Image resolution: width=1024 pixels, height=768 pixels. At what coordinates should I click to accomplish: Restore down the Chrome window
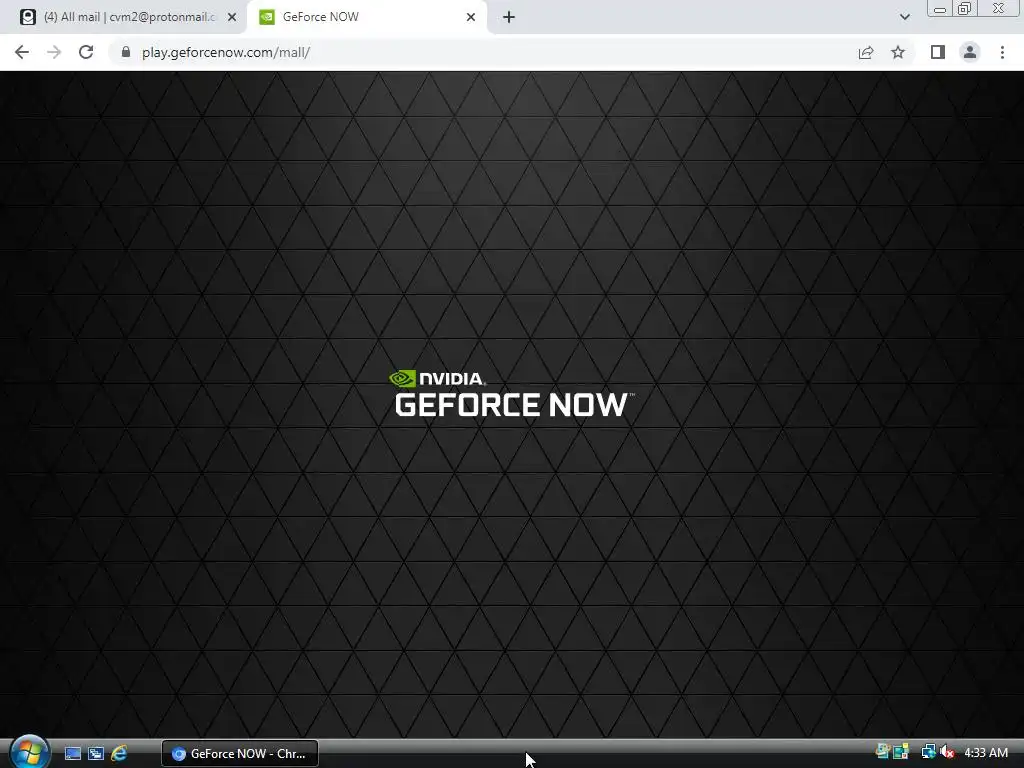point(965,8)
